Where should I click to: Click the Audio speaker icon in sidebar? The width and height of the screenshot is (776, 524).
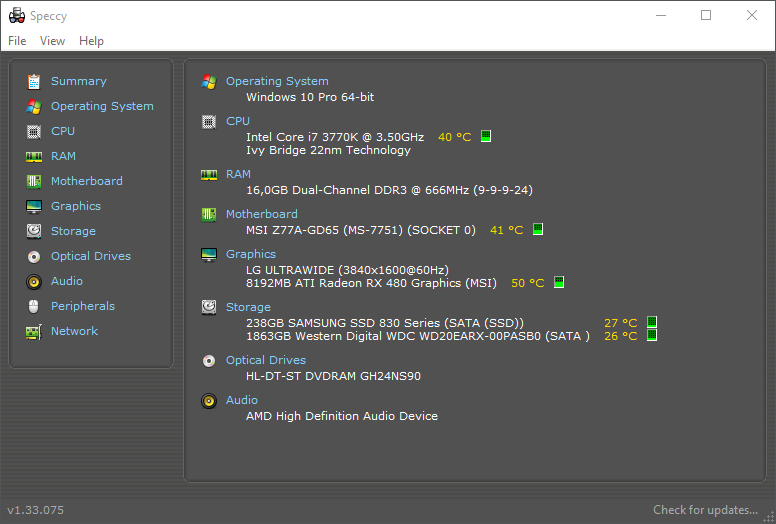click(34, 282)
